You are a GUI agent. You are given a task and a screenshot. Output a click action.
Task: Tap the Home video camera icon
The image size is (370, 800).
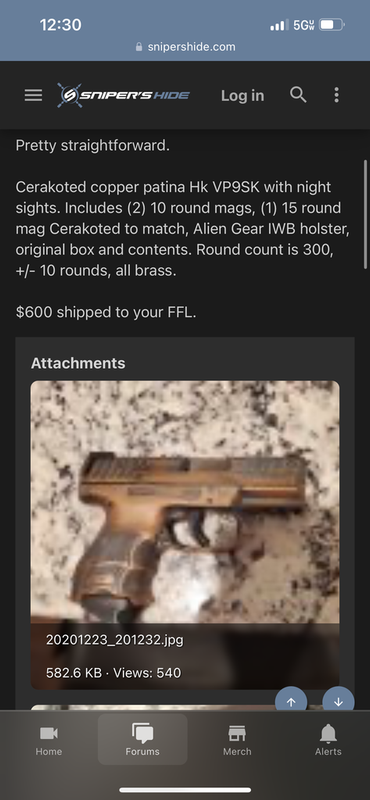tap(48, 733)
